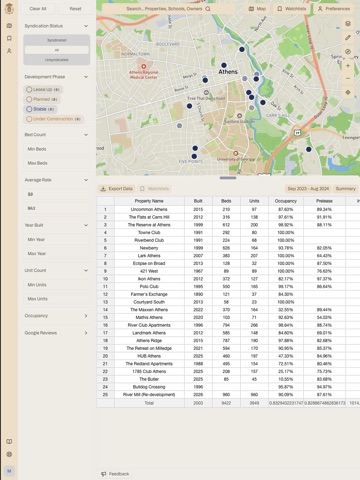
Task: Collapse the Year Built section
Action: 86,225
